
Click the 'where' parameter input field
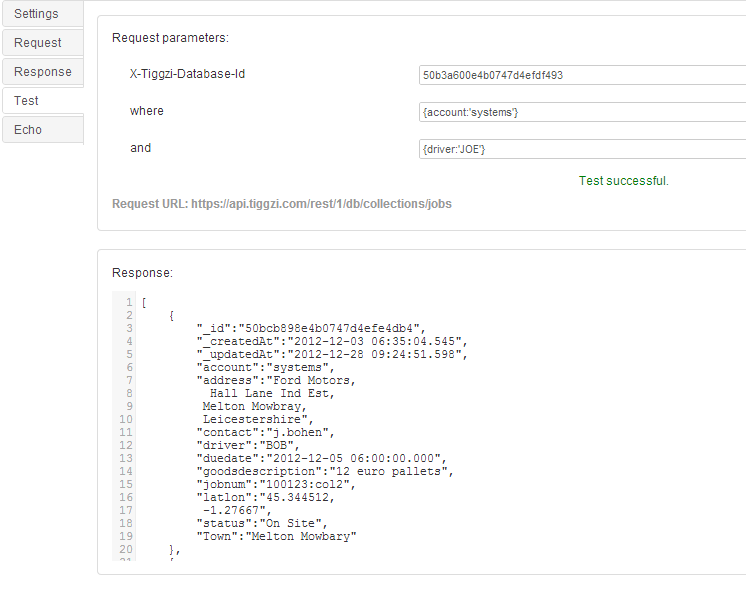582,112
